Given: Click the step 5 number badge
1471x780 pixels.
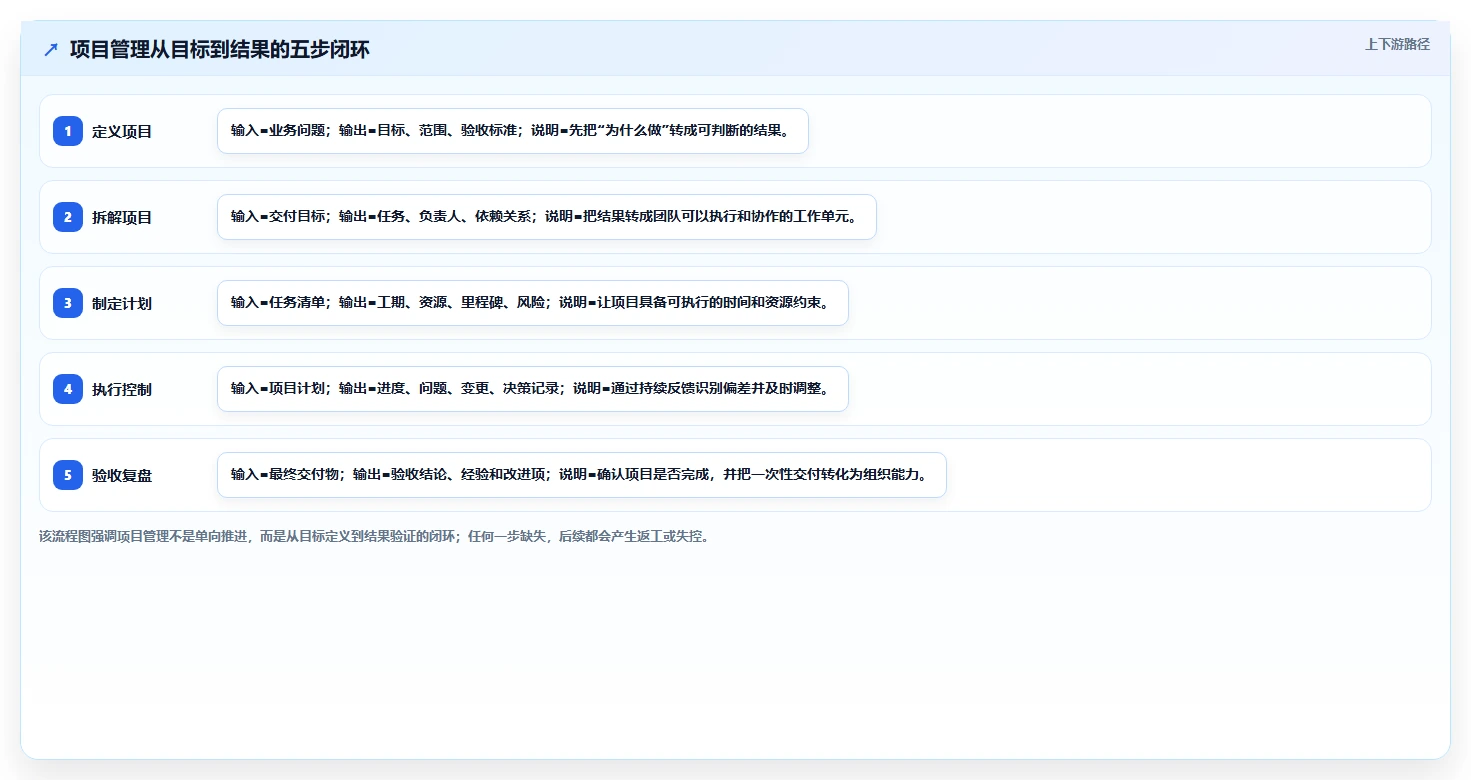Looking at the screenshot, I should [x=68, y=475].
